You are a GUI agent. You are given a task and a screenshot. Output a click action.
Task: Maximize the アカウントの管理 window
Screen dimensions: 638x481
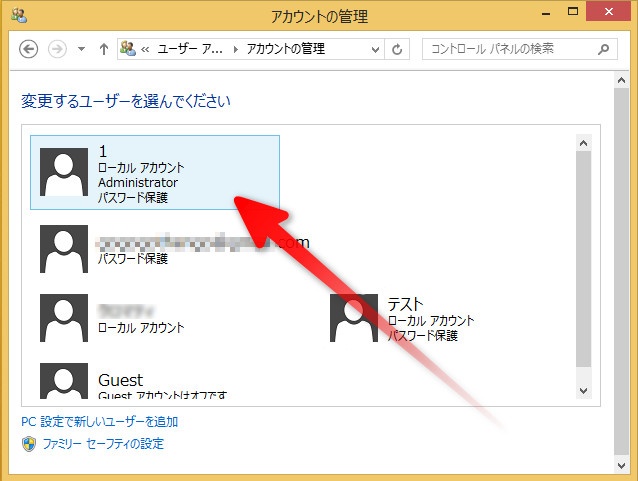tap(573, 12)
